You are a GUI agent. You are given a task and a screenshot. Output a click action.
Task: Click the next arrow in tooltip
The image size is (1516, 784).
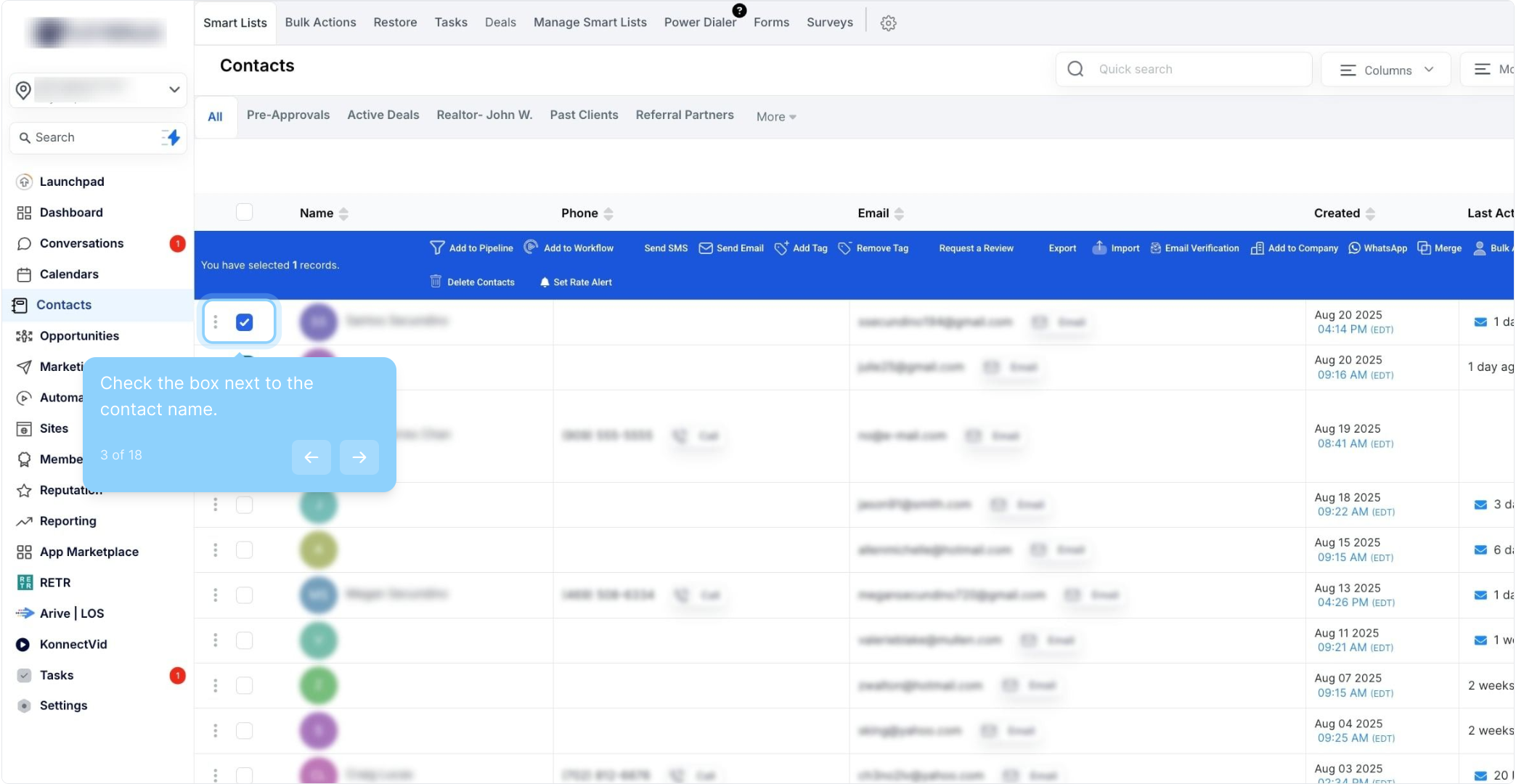(x=359, y=457)
